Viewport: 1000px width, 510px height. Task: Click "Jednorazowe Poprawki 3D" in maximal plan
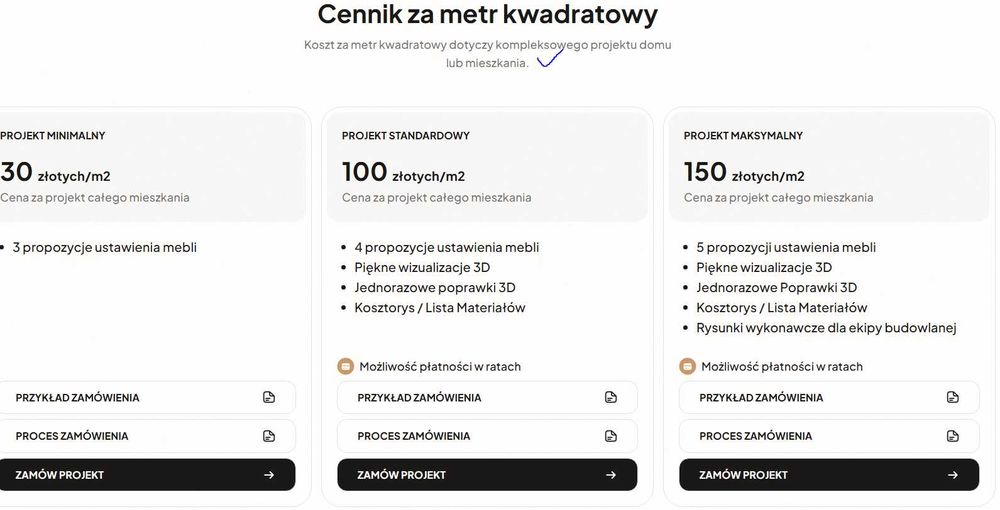(x=776, y=288)
